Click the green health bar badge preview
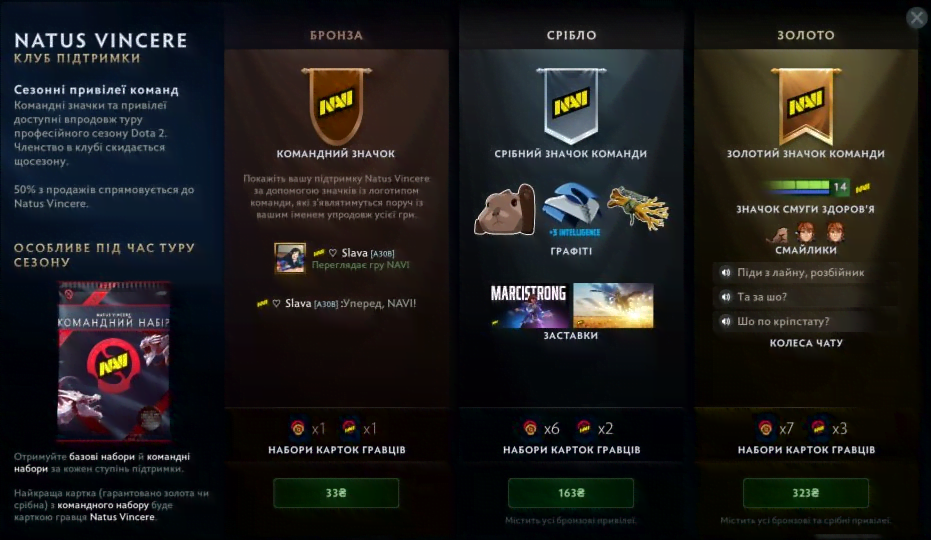The image size is (931, 540). 807,188
